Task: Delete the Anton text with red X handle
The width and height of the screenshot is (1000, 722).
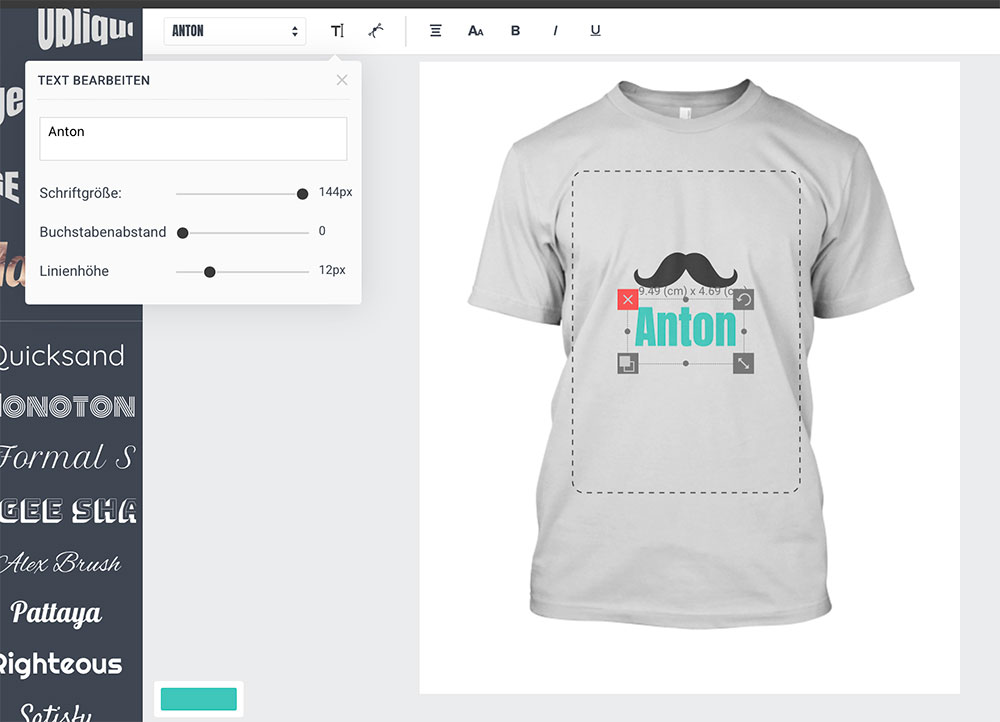Action: click(628, 299)
